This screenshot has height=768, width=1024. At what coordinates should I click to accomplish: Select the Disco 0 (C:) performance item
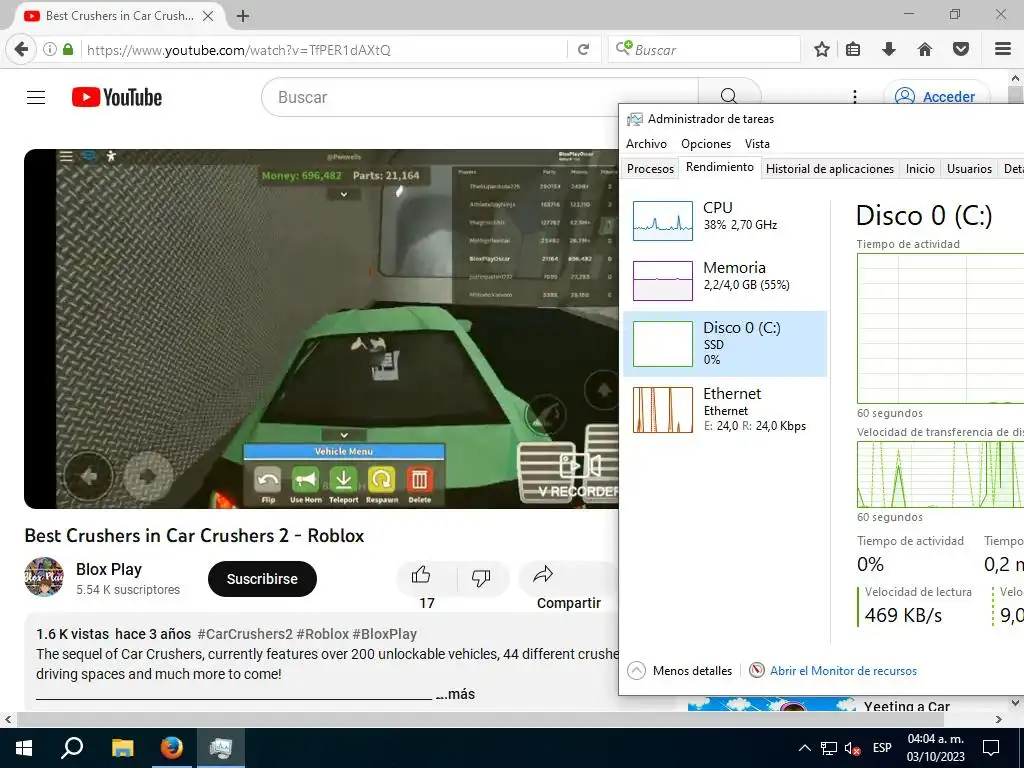pyautogui.click(x=725, y=344)
